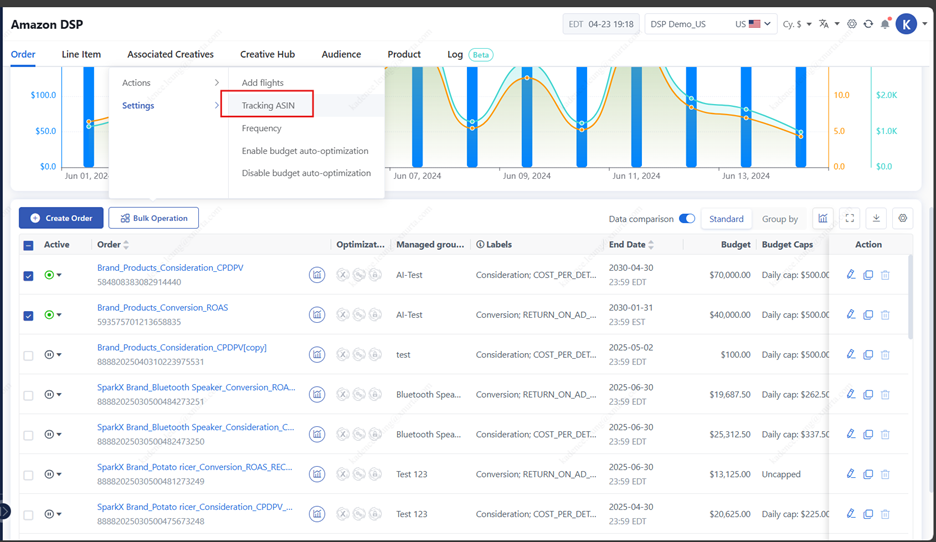Image resolution: width=936 pixels, height=542 pixels.
Task: Turn off the Data comparison toggle
Action: [687, 219]
